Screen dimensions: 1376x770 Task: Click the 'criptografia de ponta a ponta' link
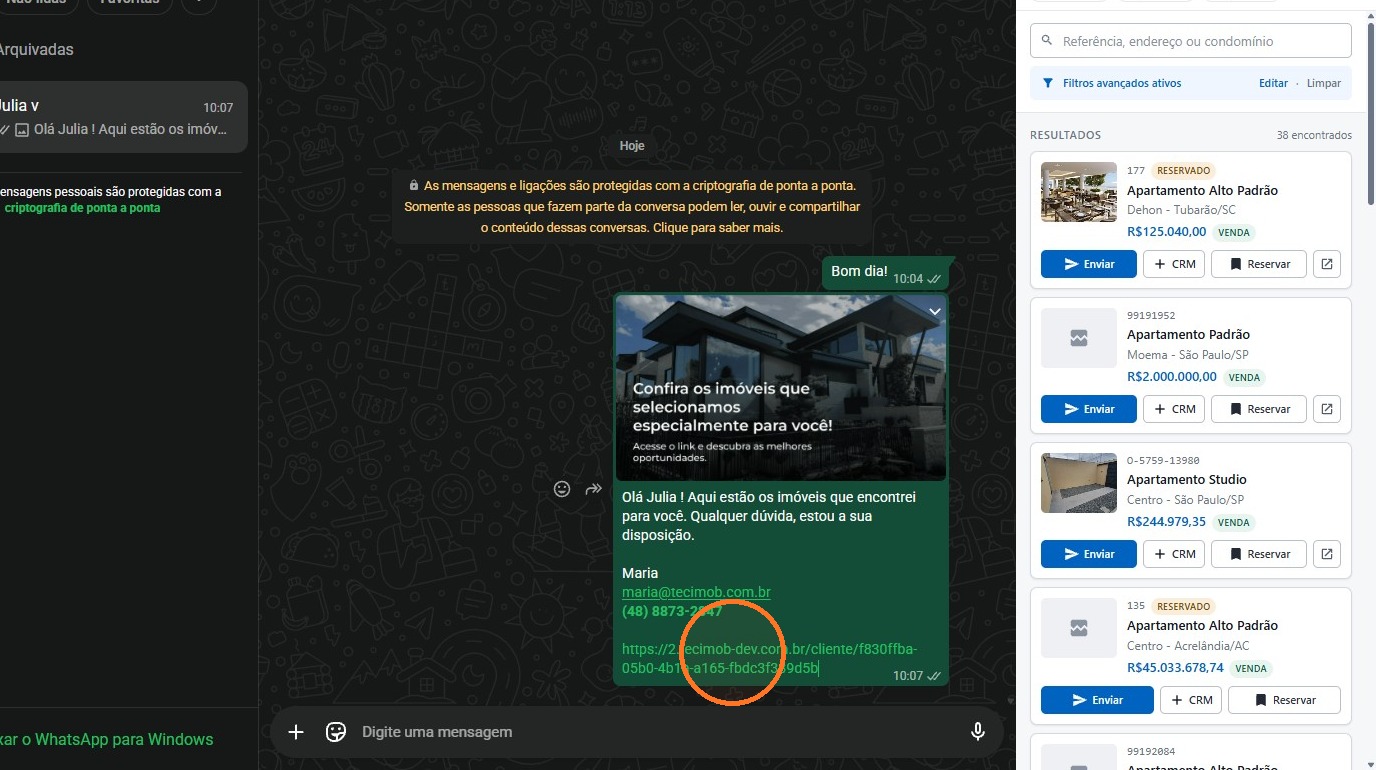[82, 208]
